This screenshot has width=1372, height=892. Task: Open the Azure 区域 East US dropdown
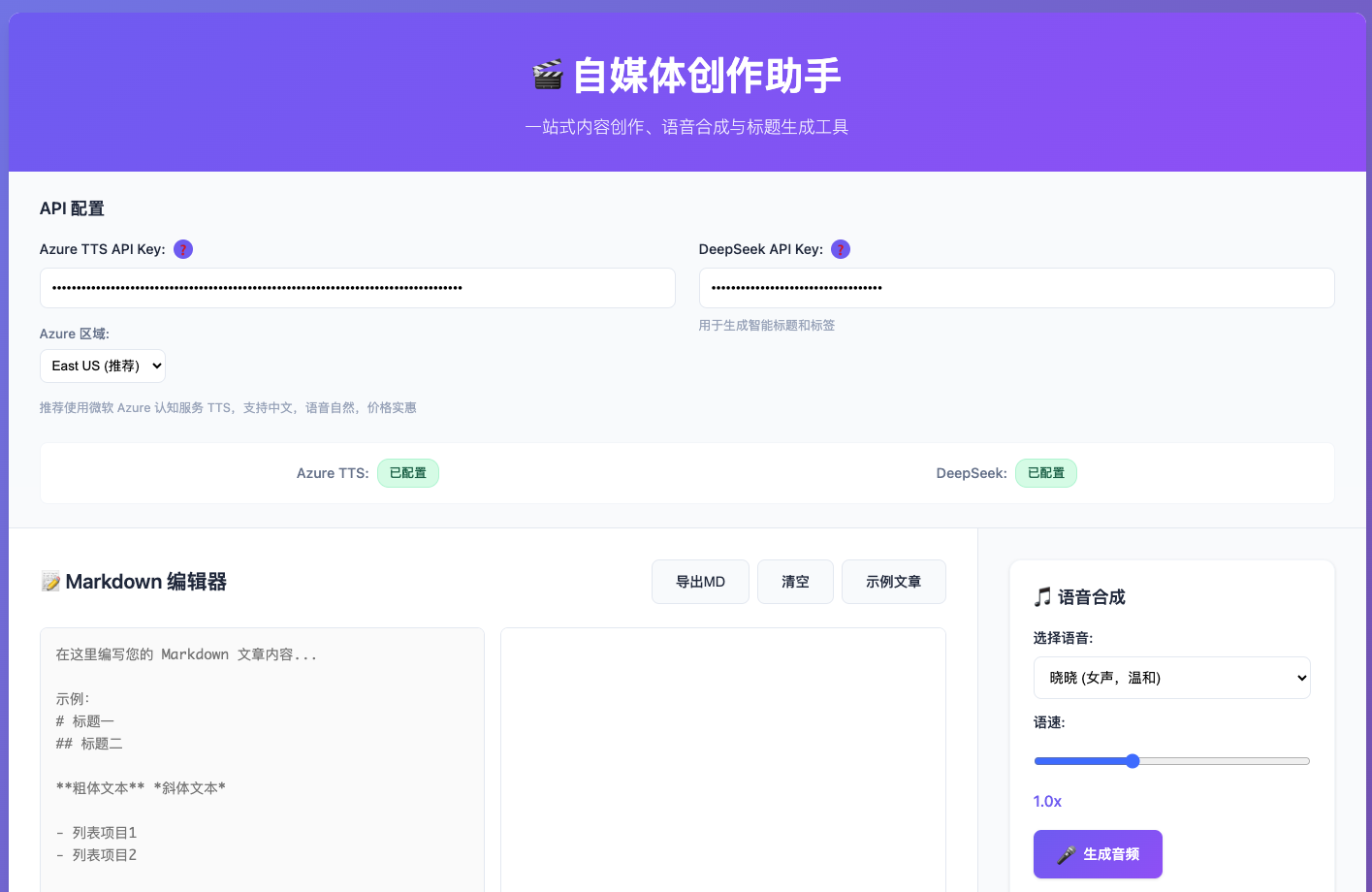[103, 366]
